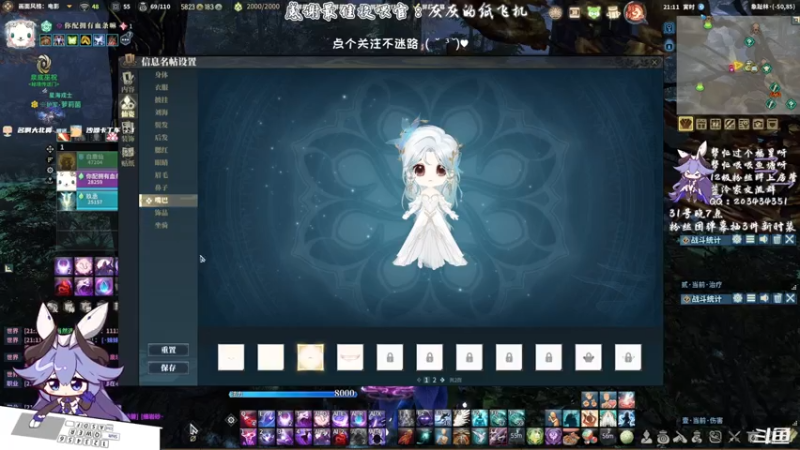This screenshot has height=450, width=800.
Task: Open settings gear of lower 战斗统计 panel
Action: pos(737,298)
